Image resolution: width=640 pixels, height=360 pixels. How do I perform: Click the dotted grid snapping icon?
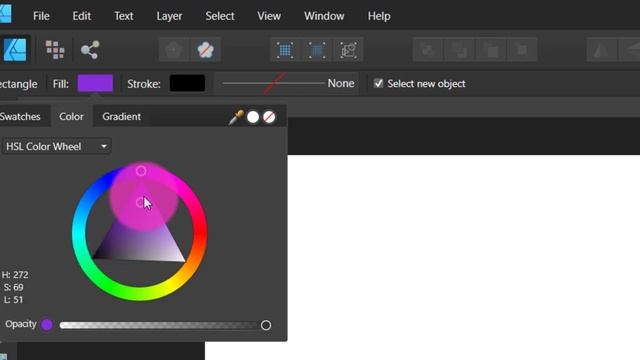coord(285,50)
